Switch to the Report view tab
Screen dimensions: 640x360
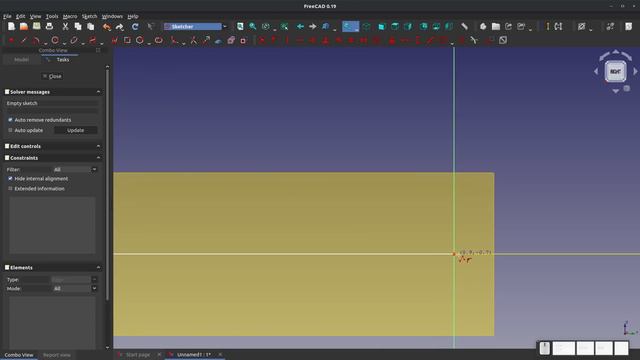[x=57, y=355]
